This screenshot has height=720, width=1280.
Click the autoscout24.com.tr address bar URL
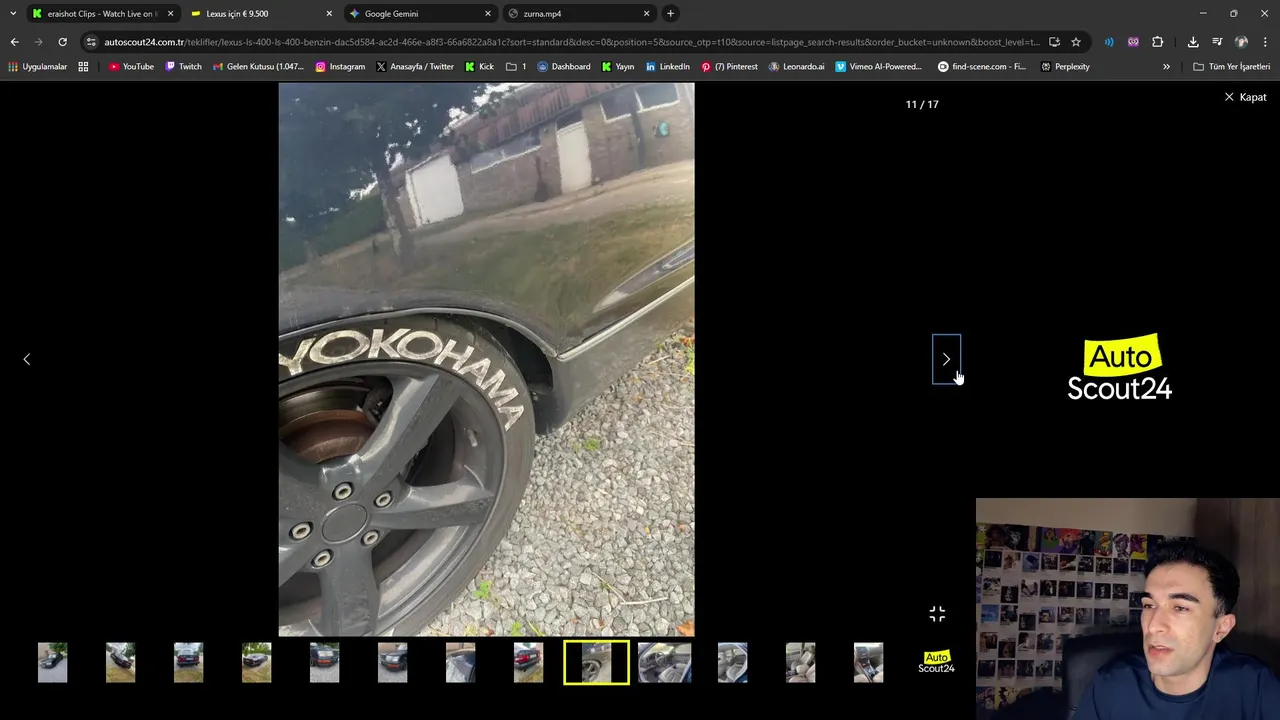tap(572, 42)
